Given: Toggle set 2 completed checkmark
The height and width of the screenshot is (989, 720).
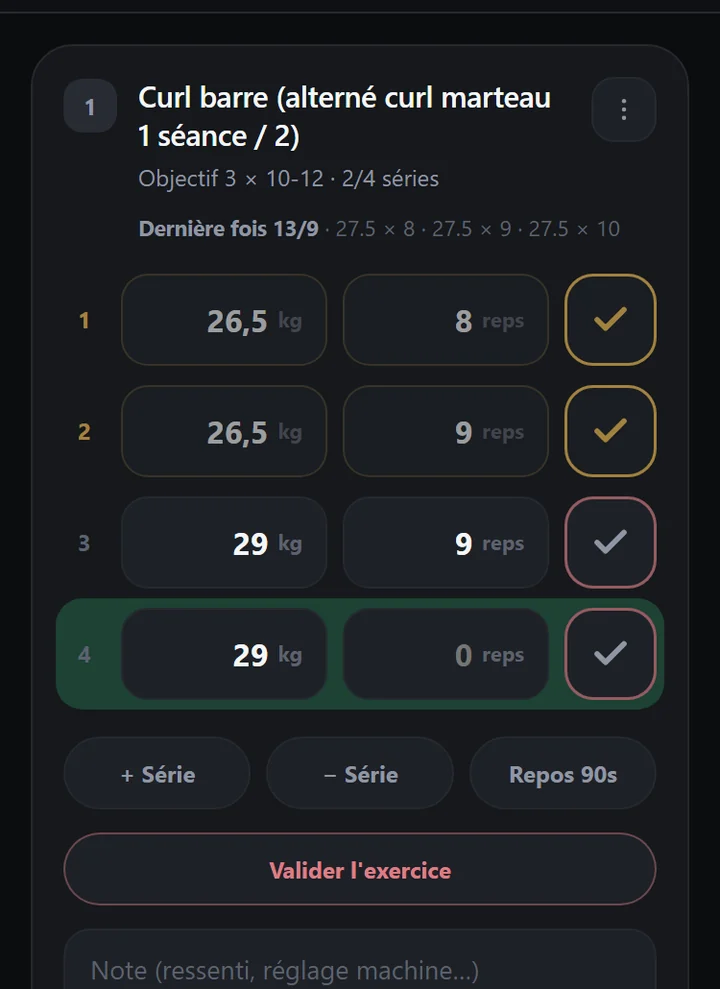Looking at the screenshot, I should tap(610, 431).
